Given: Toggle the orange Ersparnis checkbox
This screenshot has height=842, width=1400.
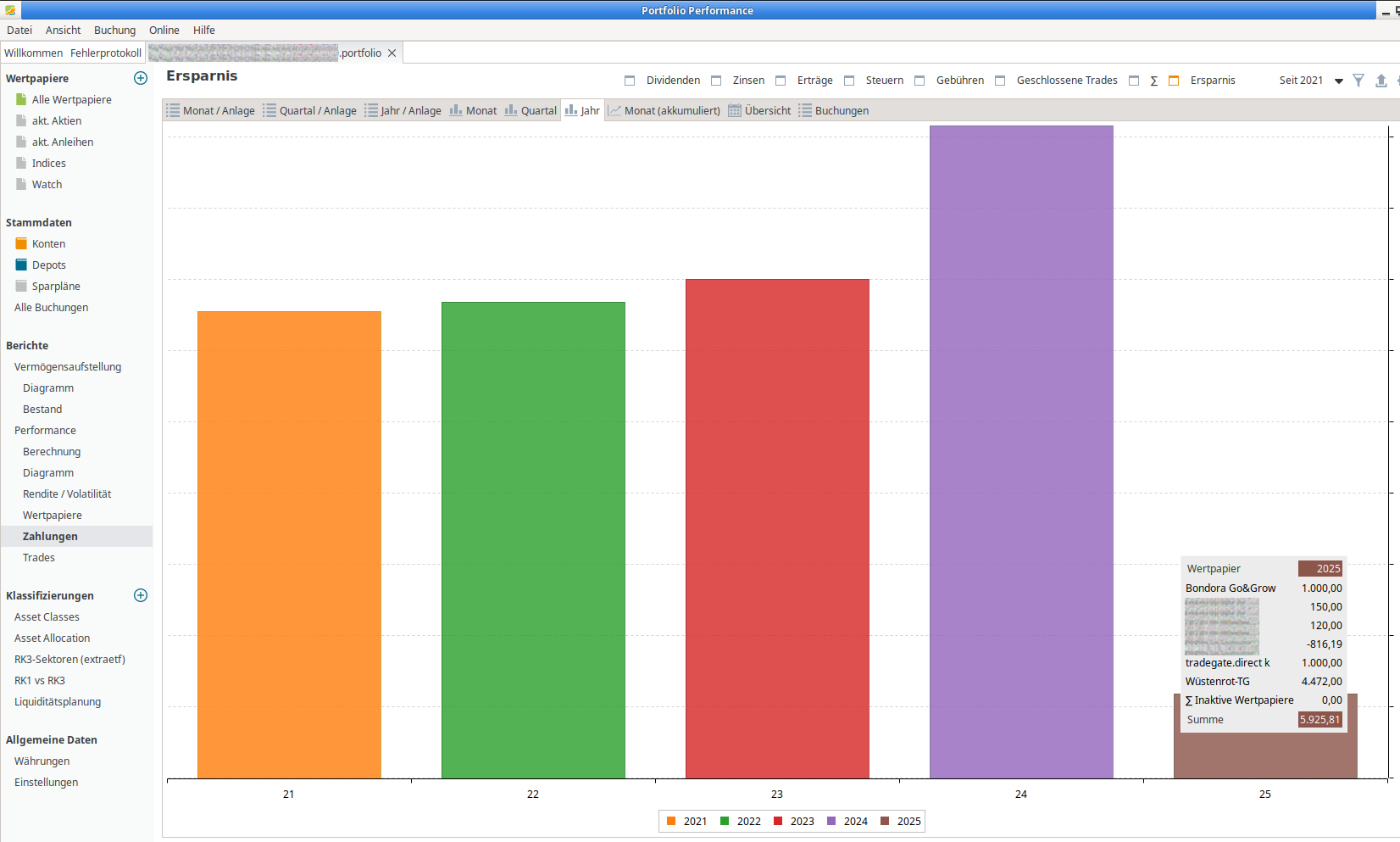Looking at the screenshot, I should point(1174,81).
